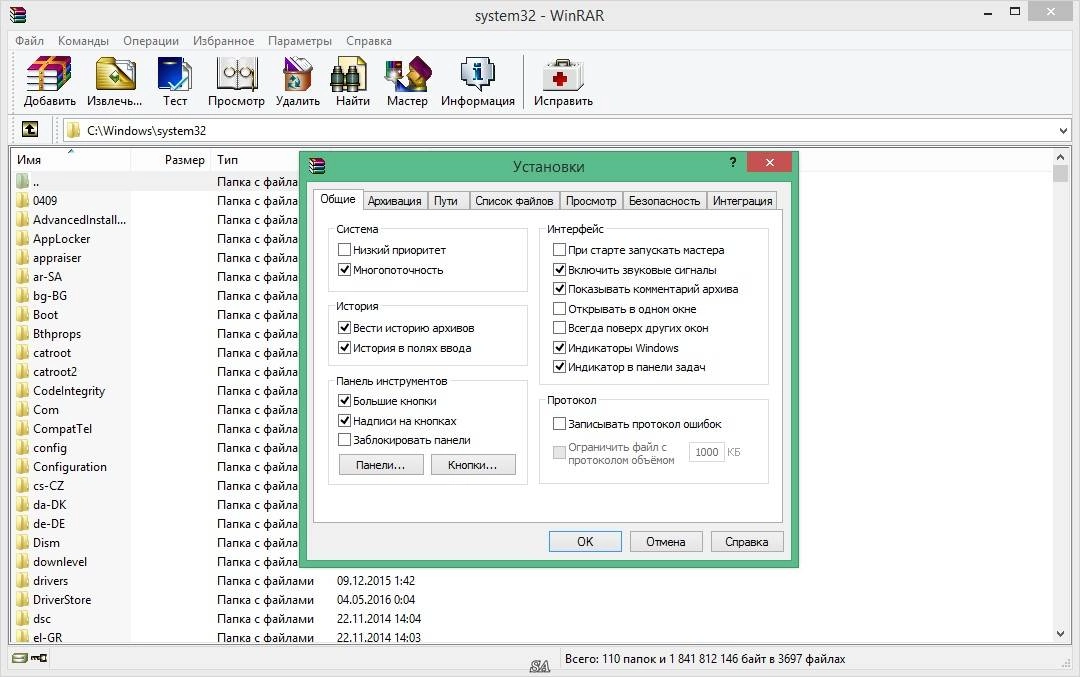Click the Извлечь (Extract) toolbar icon

115,74
